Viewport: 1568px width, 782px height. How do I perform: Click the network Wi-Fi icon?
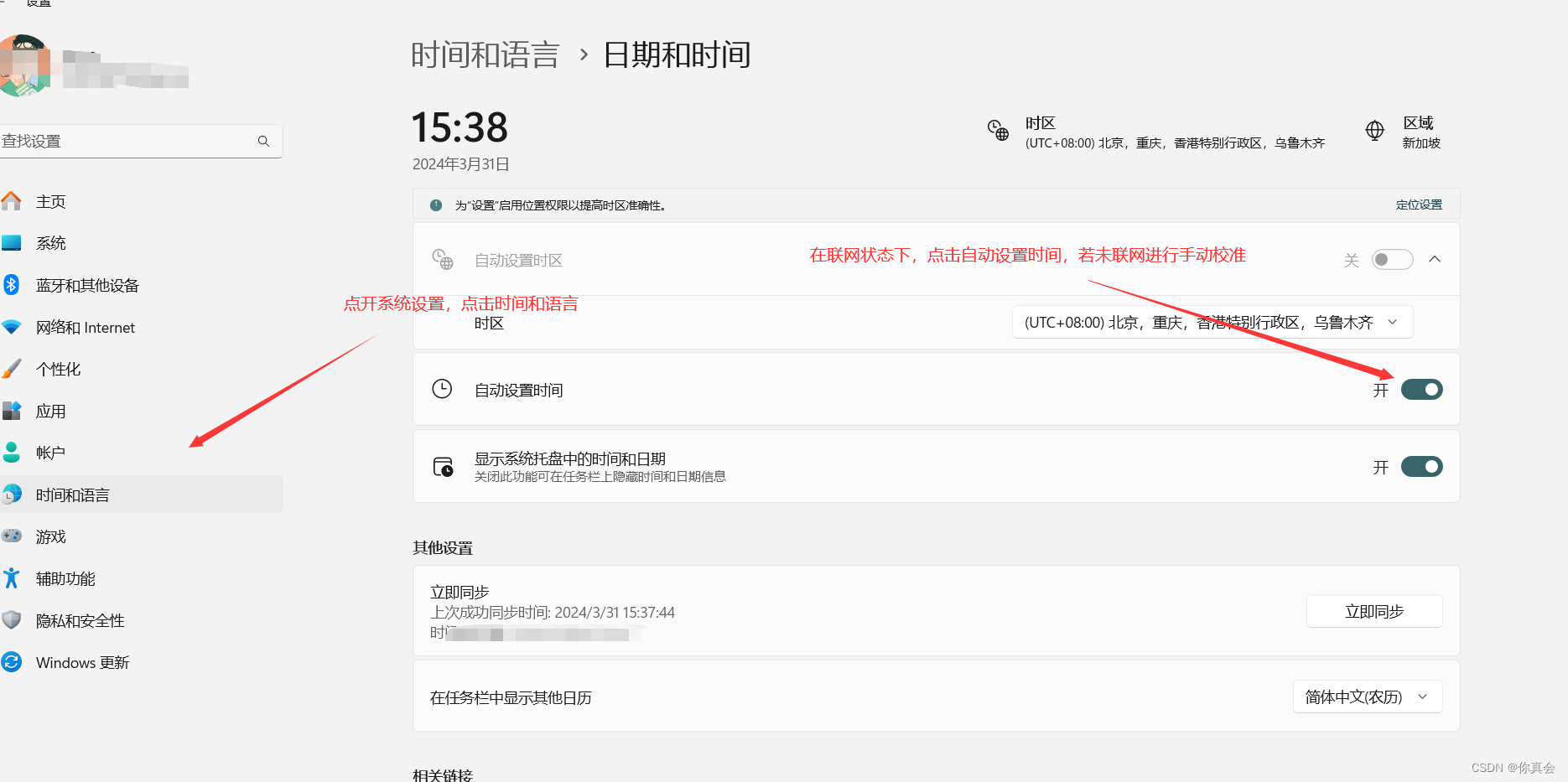pos(11,327)
